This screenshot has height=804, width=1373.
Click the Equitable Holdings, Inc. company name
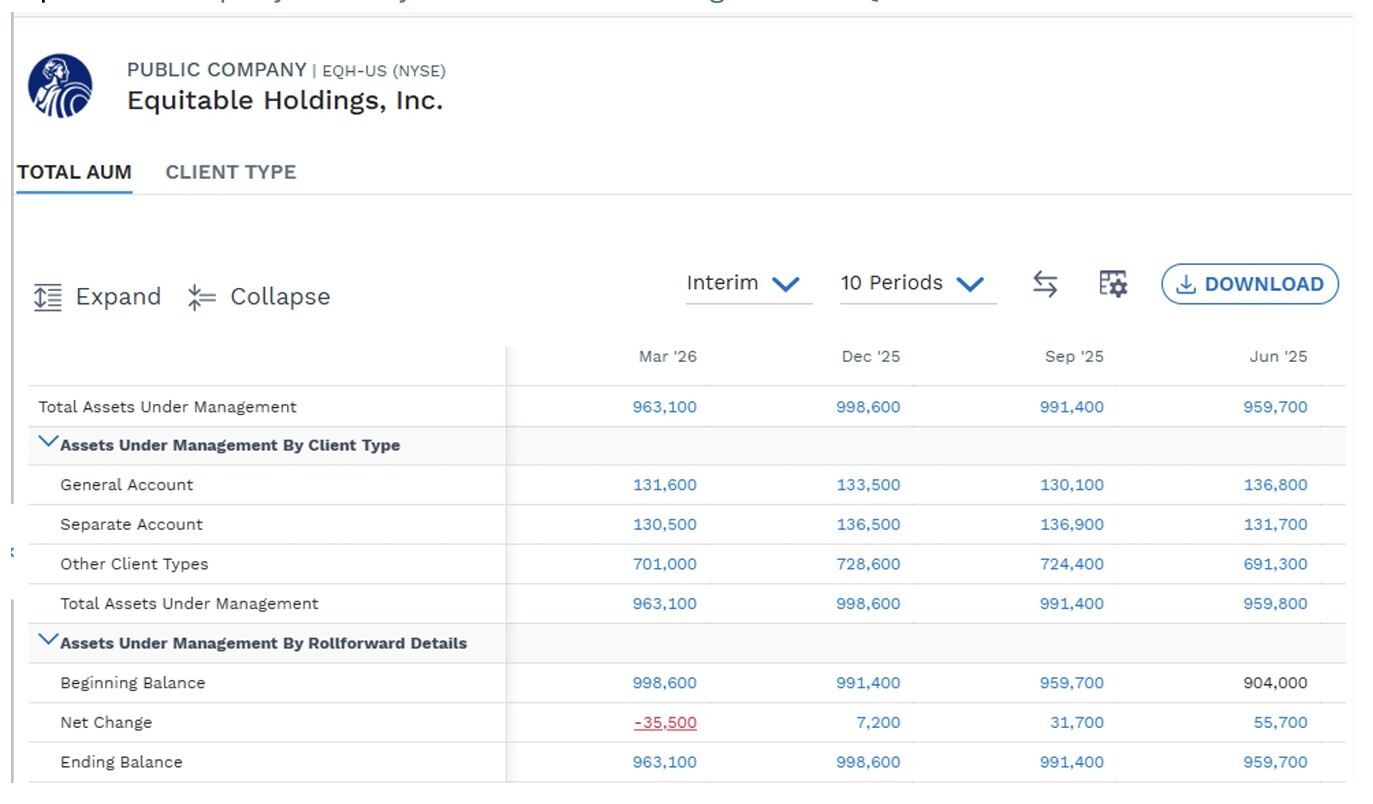tap(285, 101)
